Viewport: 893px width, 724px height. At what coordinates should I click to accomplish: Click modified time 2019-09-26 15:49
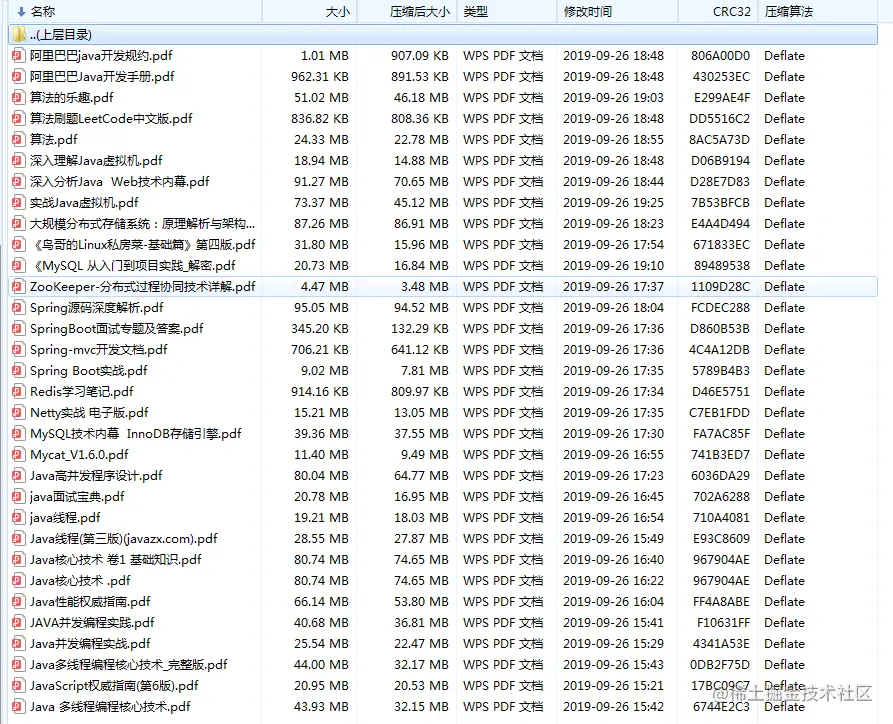pyautogui.click(x=613, y=538)
